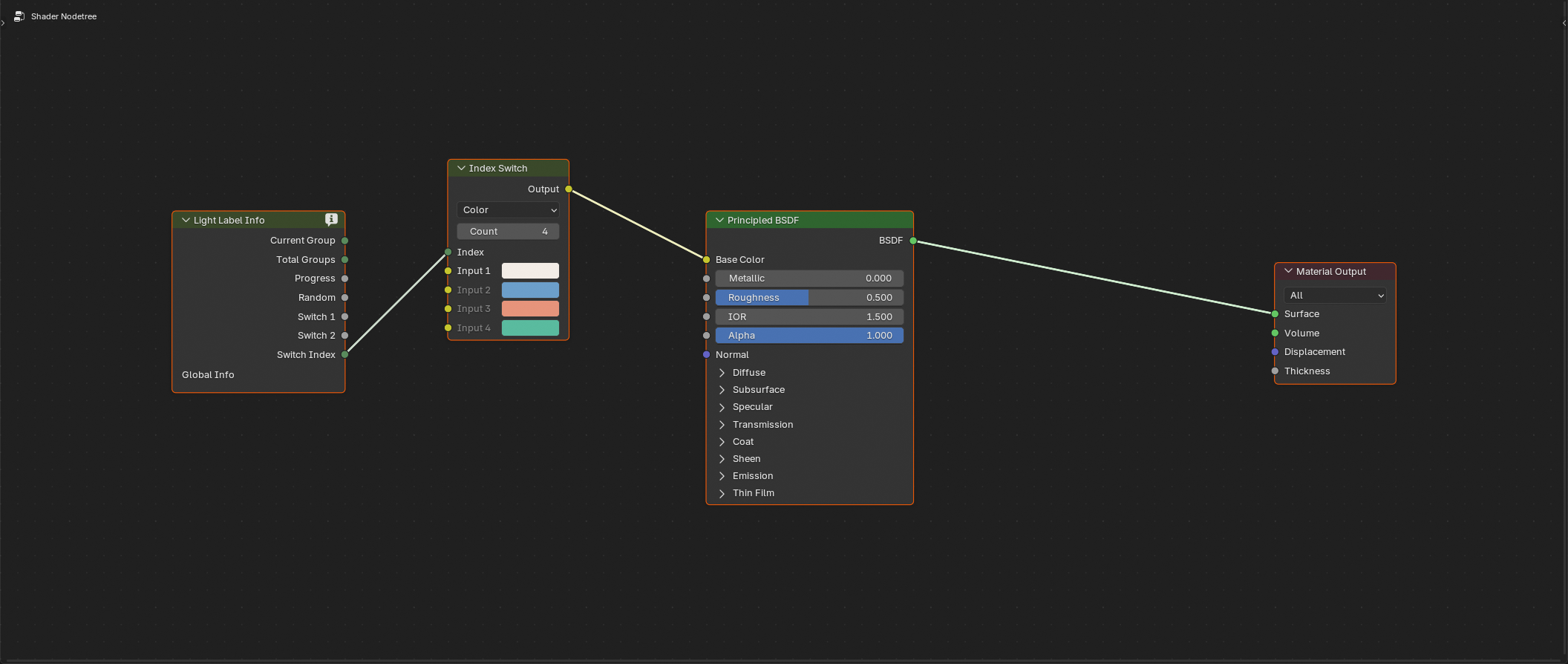Click the Index input socket

click(448, 253)
